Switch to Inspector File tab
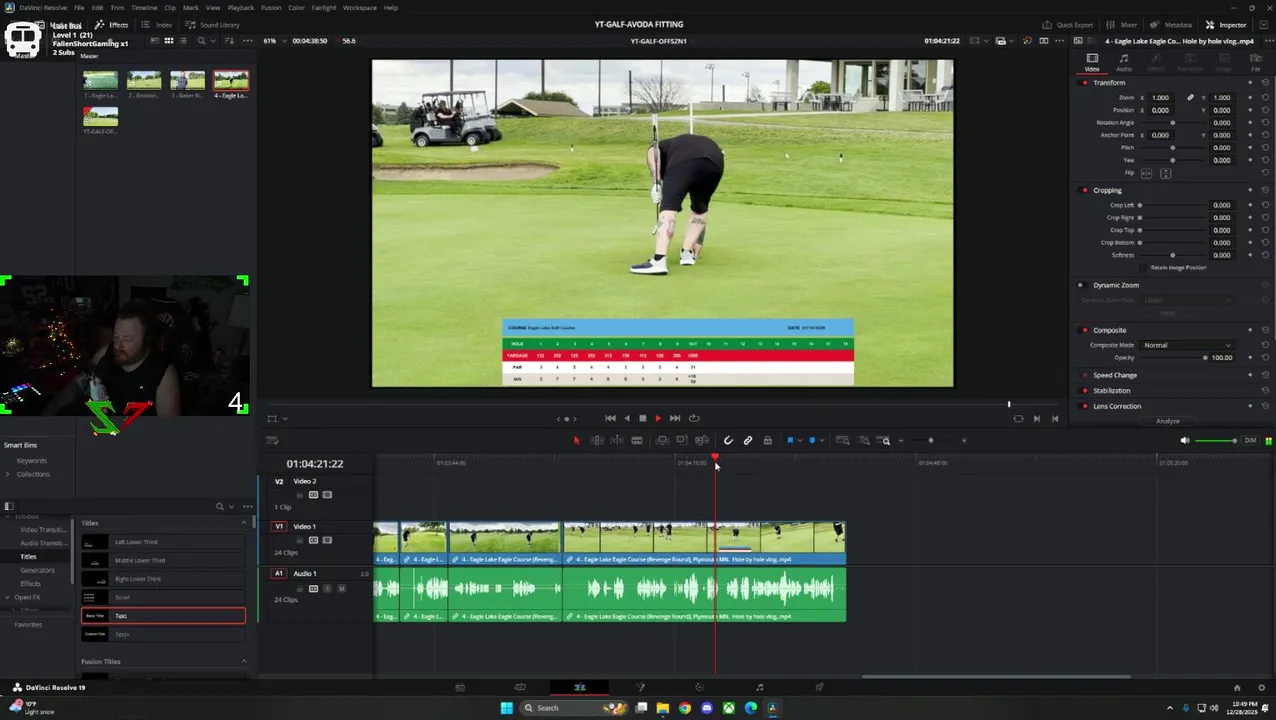This screenshot has height=720, width=1276. tap(1255, 62)
